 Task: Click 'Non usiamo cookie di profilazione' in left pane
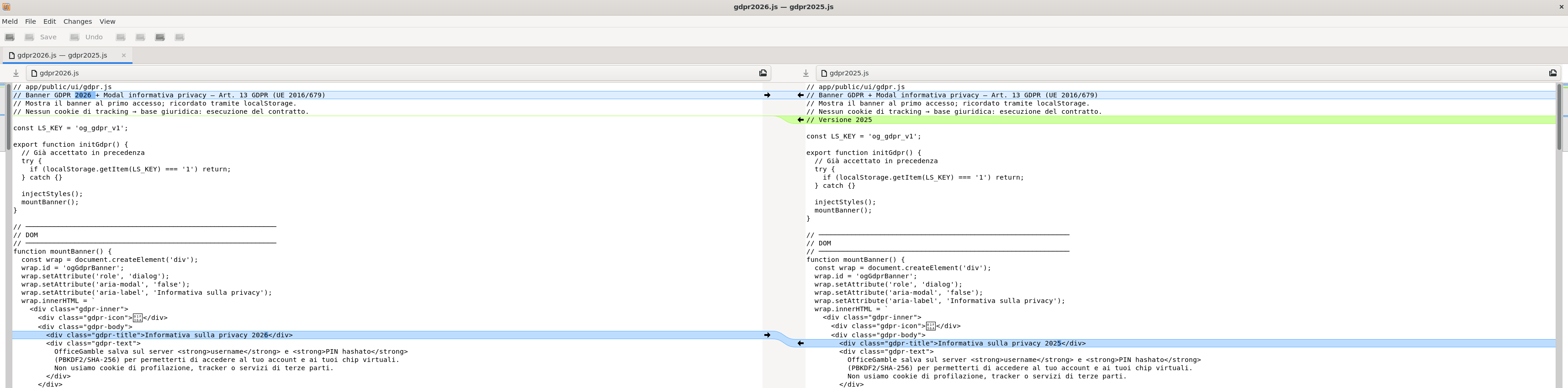[194, 368]
